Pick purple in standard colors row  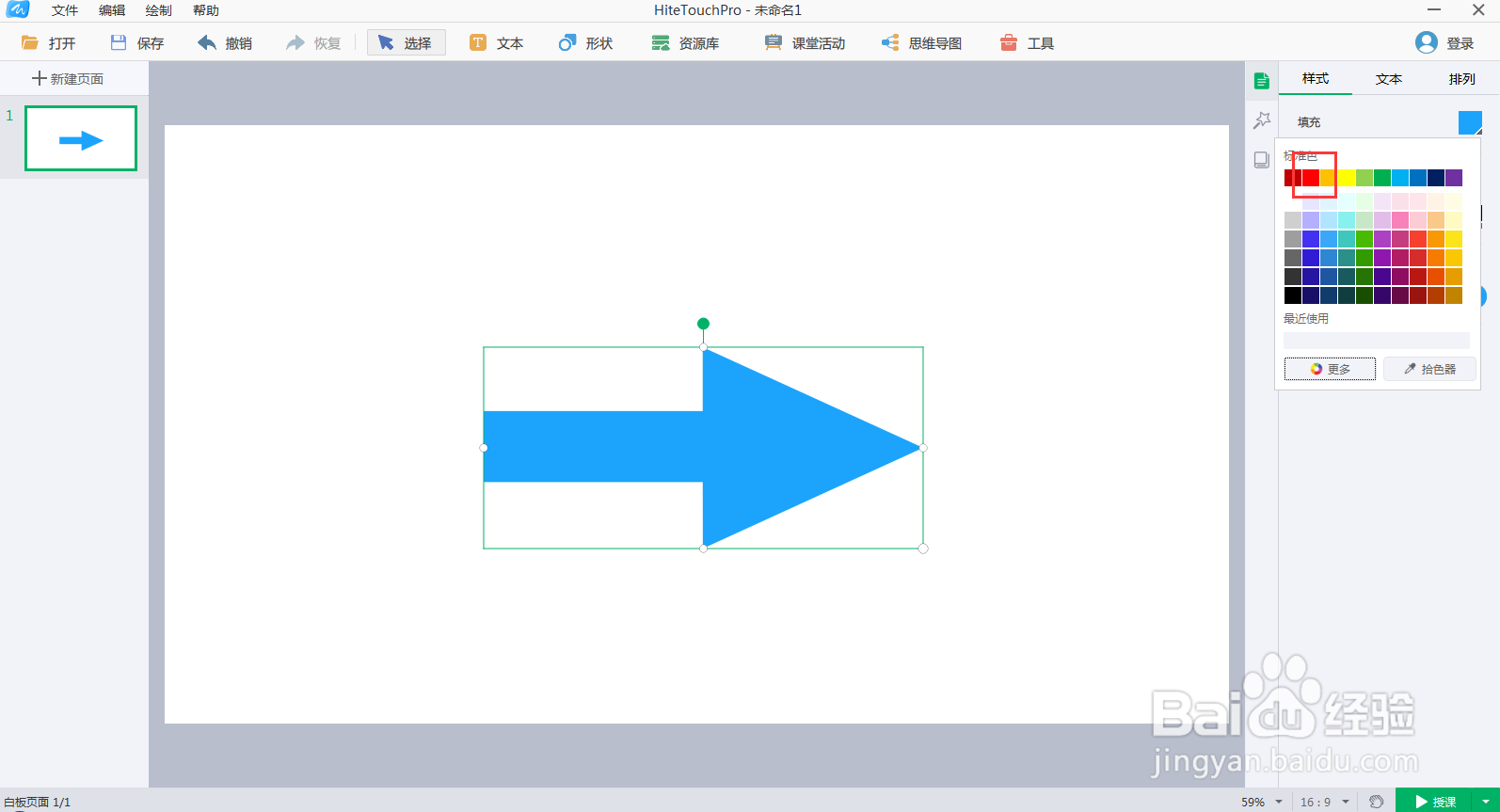pyautogui.click(x=1454, y=178)
